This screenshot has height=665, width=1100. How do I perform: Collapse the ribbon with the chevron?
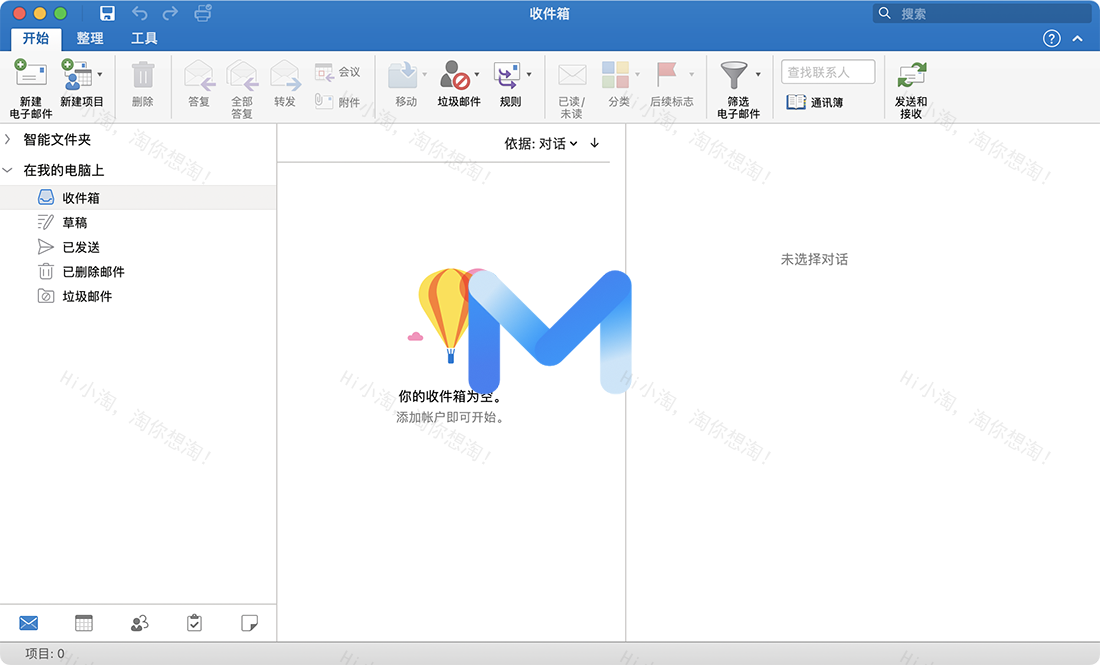[x=1077, y=38]
